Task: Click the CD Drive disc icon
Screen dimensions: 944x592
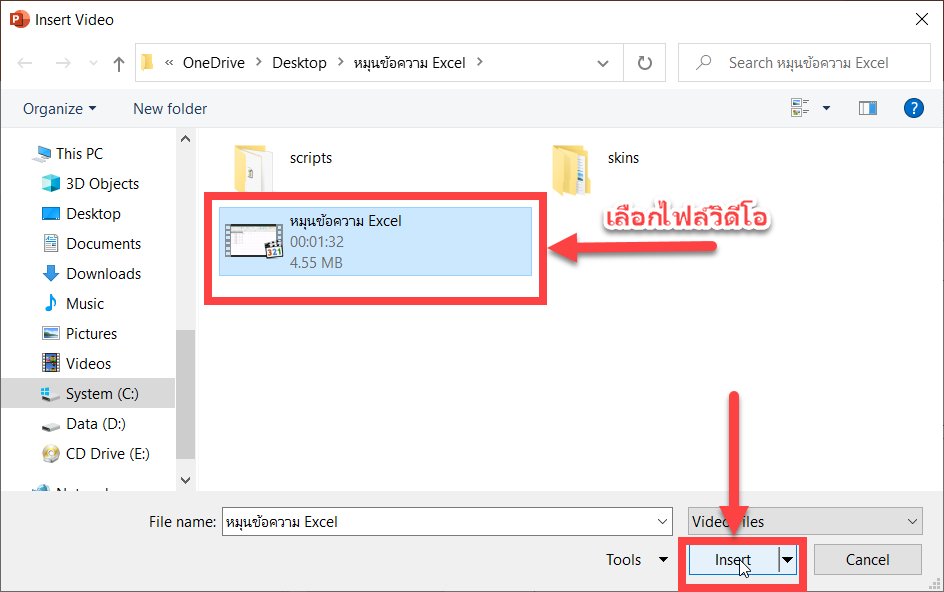Action: click(x=51, y=453)
